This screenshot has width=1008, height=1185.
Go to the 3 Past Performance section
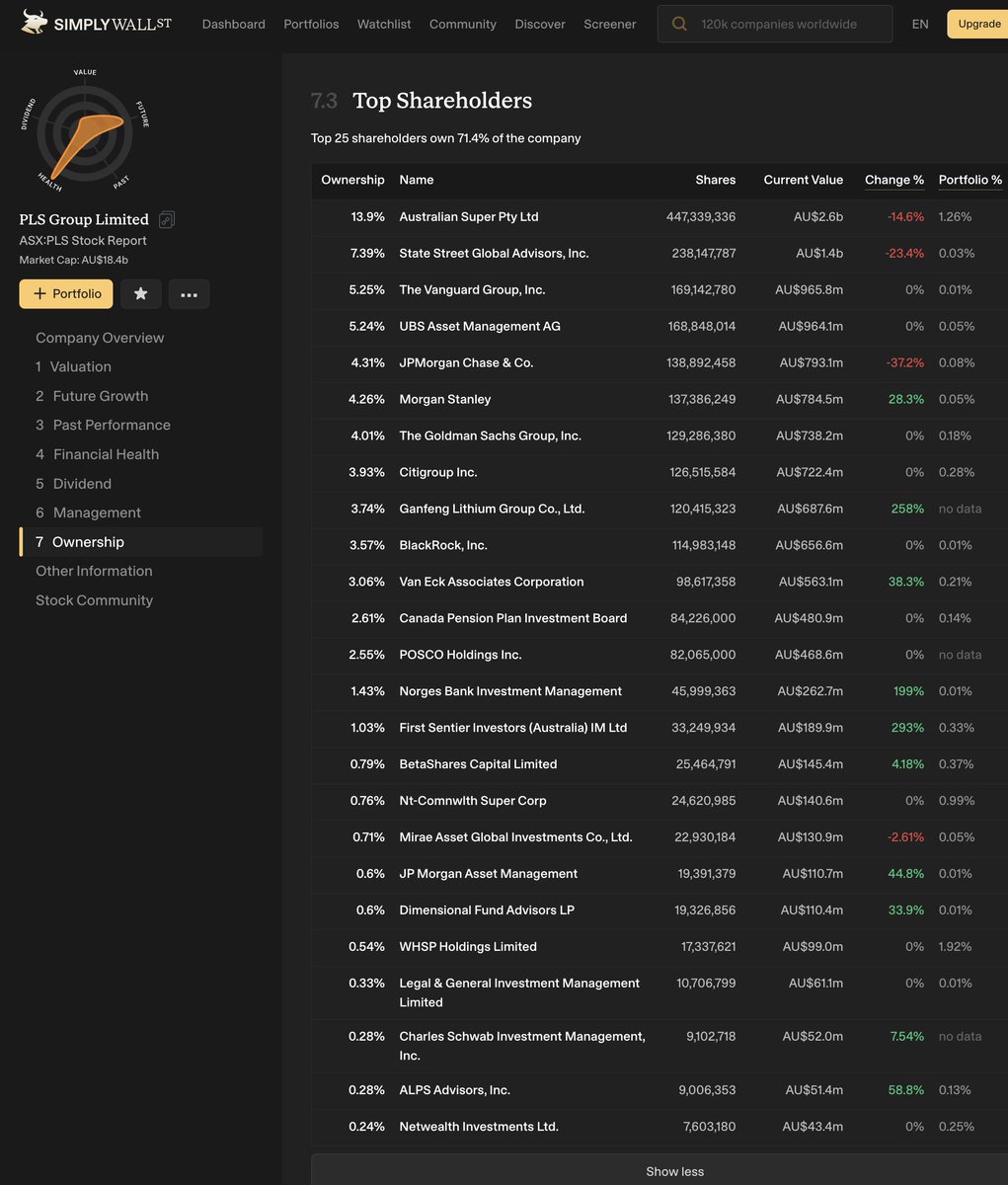click(x=103, y=425)
